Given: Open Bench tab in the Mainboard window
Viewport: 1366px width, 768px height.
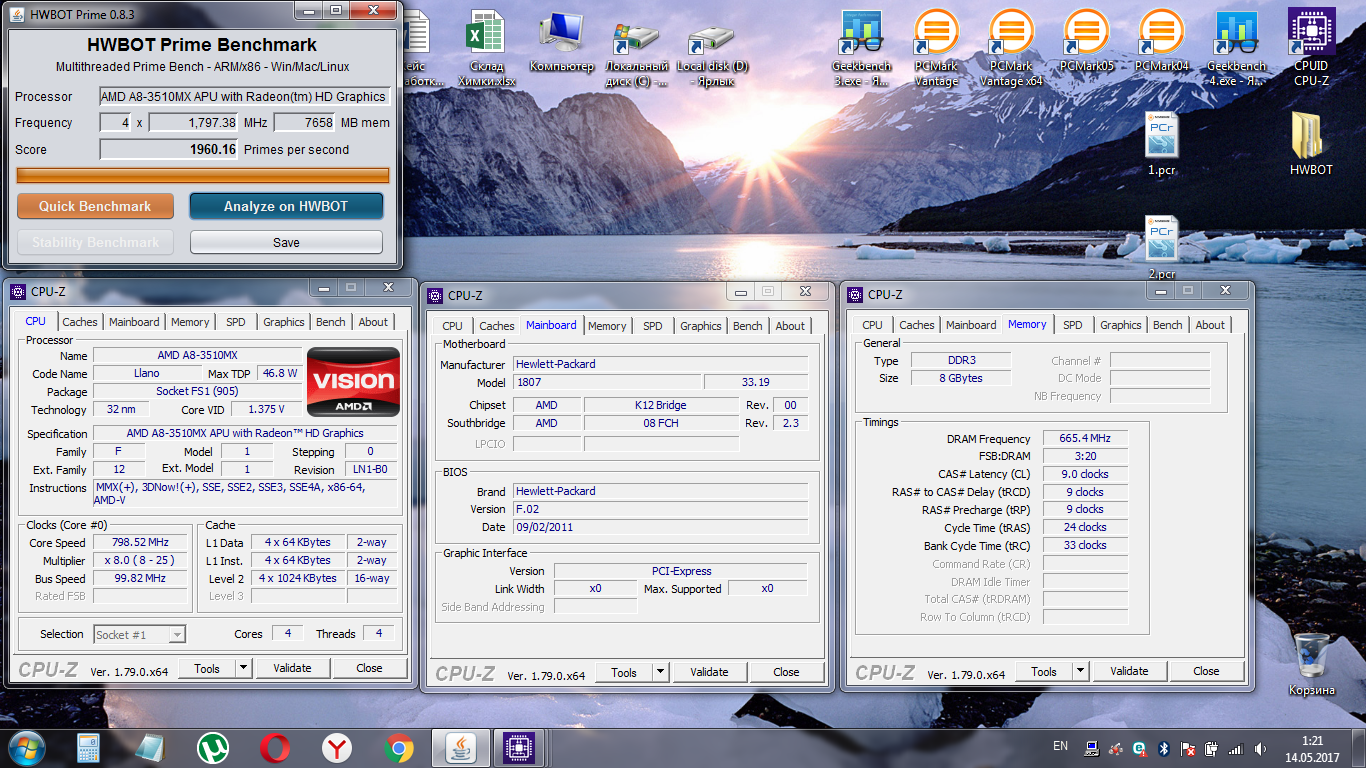Looking at the screenshot, I should pos(747,326).
